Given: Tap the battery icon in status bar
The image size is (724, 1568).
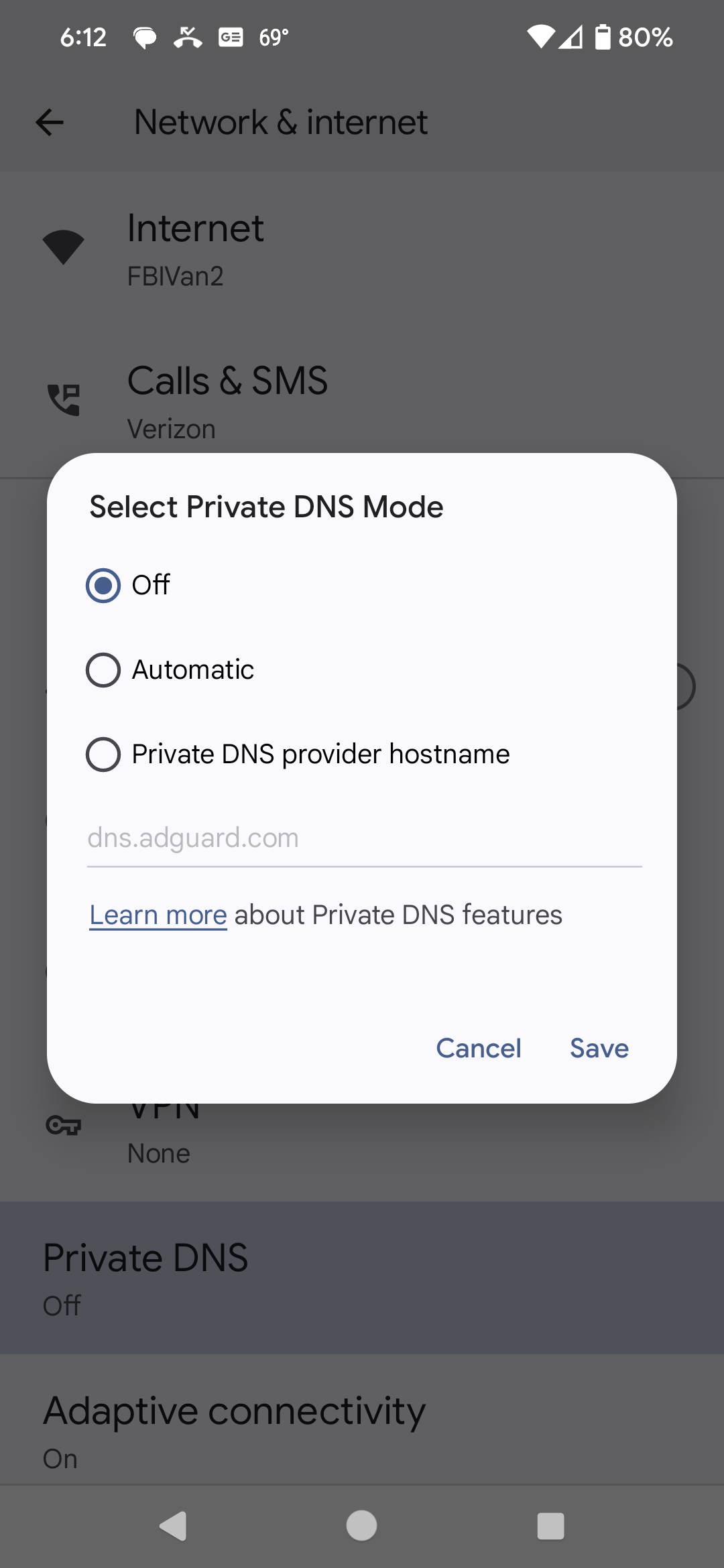Looking at the screenshot, I should (603, 37).
